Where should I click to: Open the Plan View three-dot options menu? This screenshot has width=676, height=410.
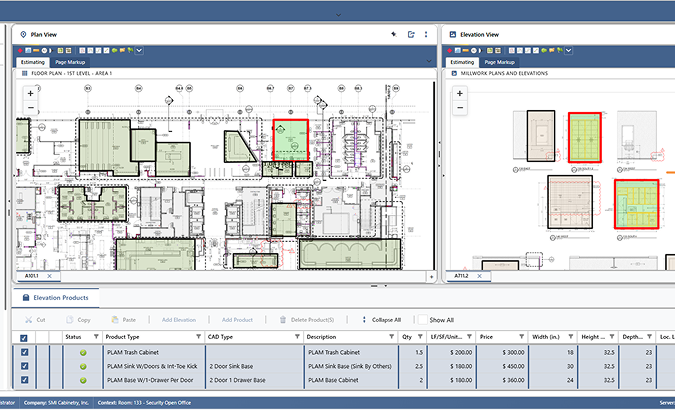426,34
